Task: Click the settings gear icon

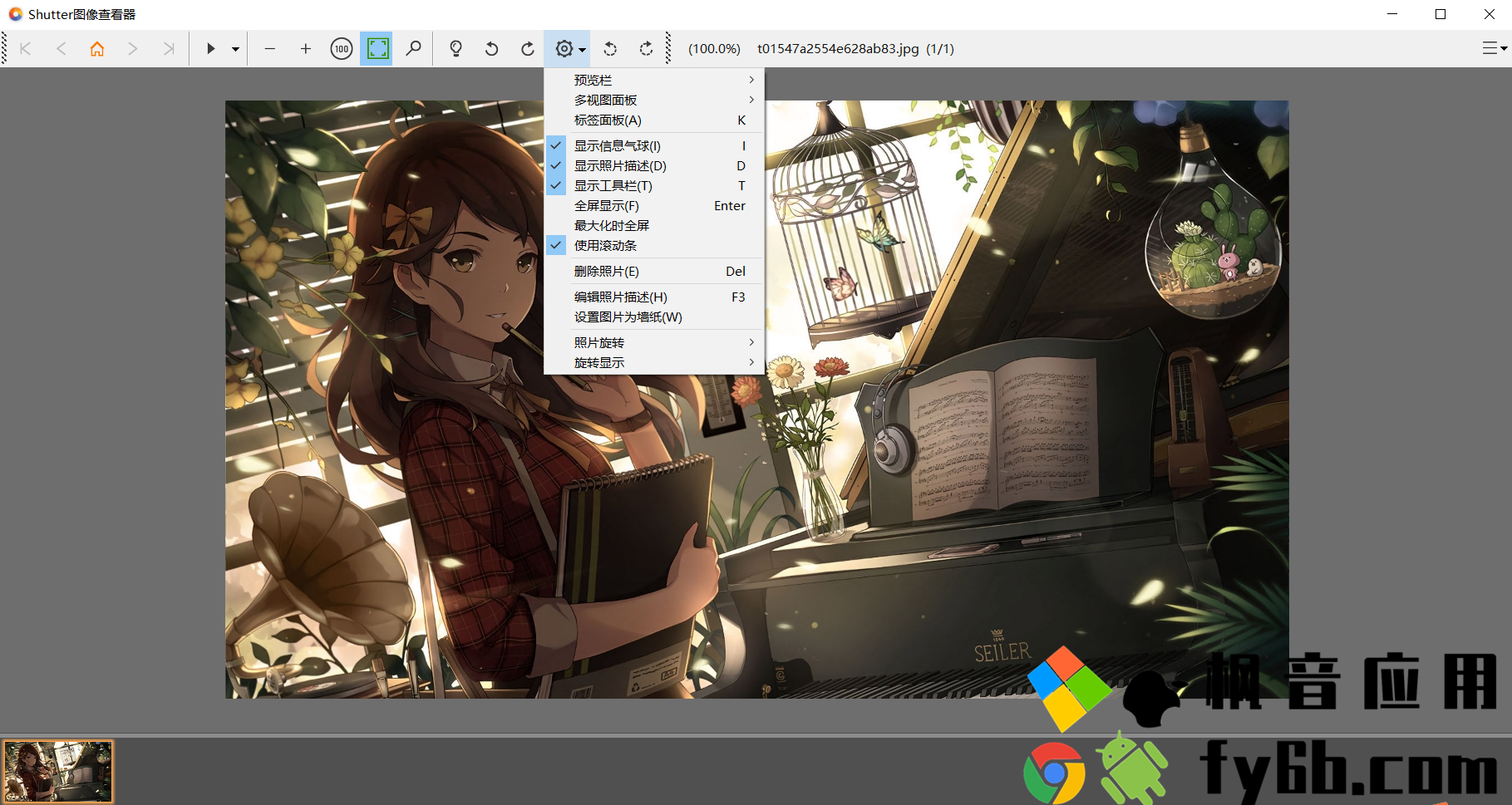Action: click(564, 49)
